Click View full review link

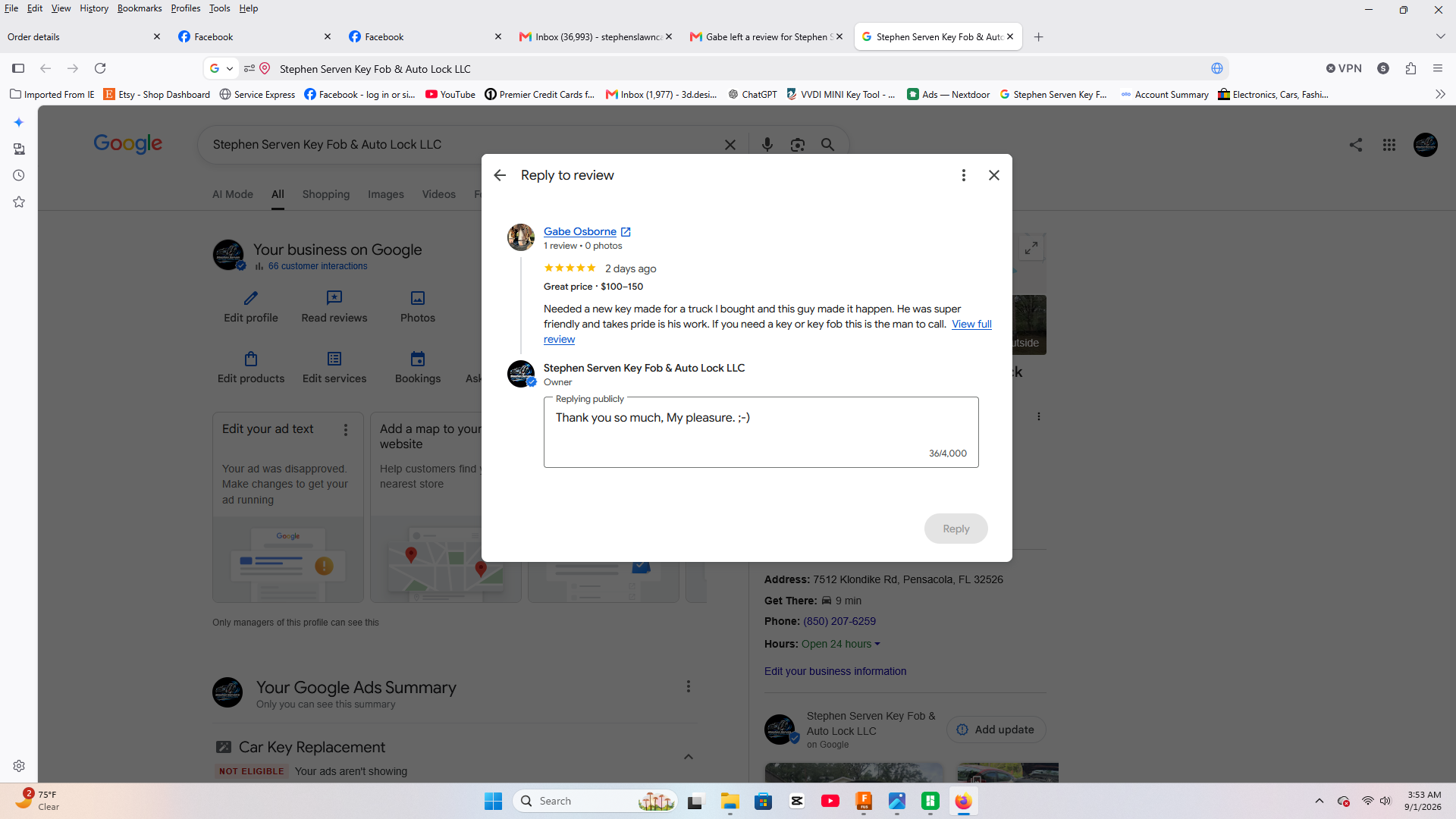click(x=971, y=324)
